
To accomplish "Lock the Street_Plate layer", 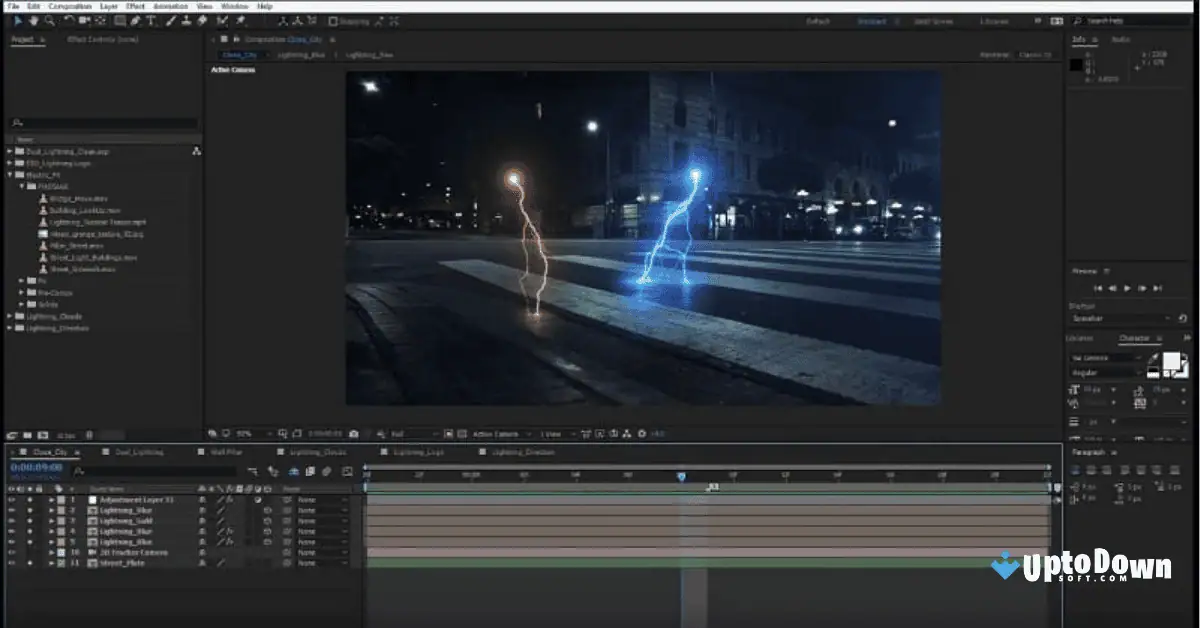I will coord(38,563).
